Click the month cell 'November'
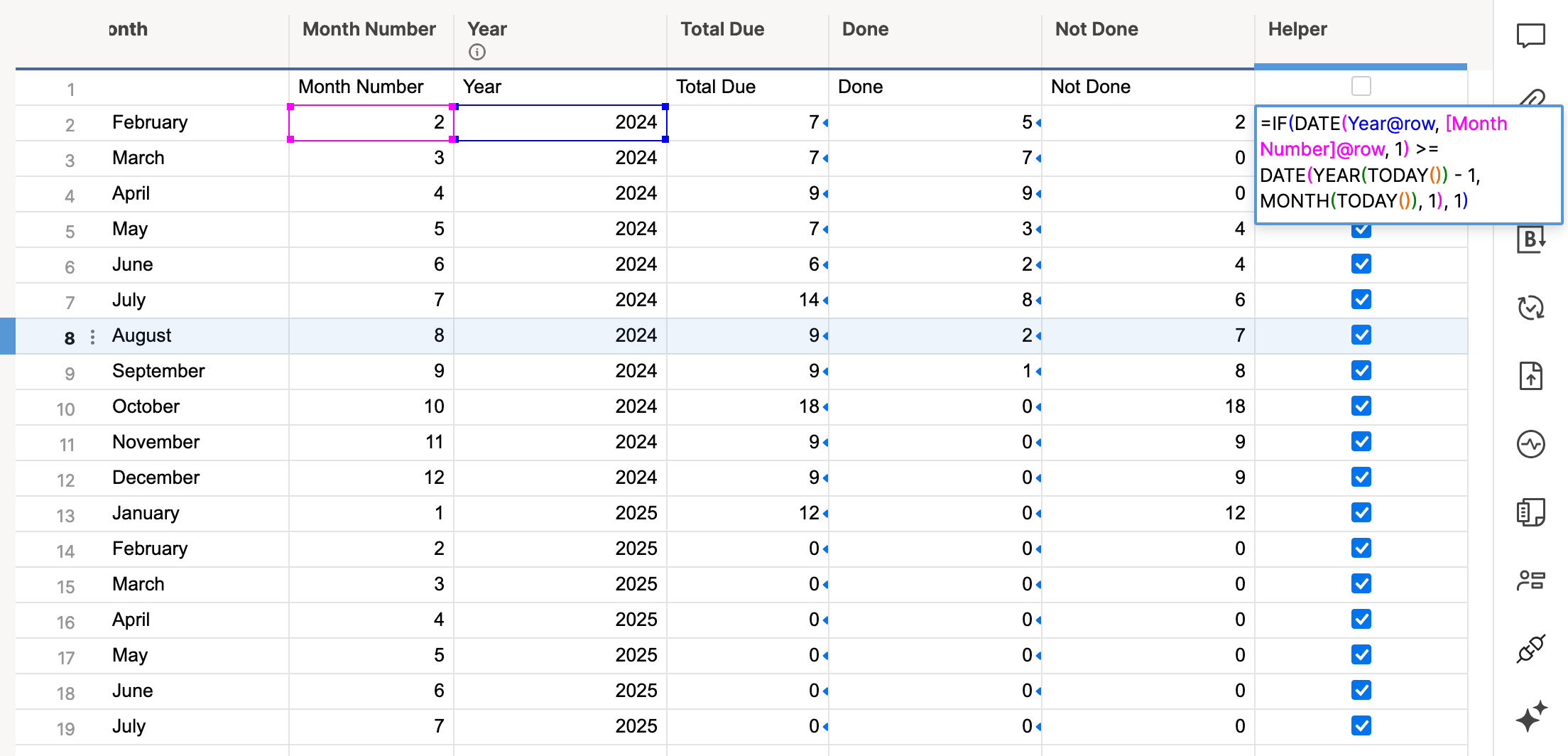 [x=156, y=442]
